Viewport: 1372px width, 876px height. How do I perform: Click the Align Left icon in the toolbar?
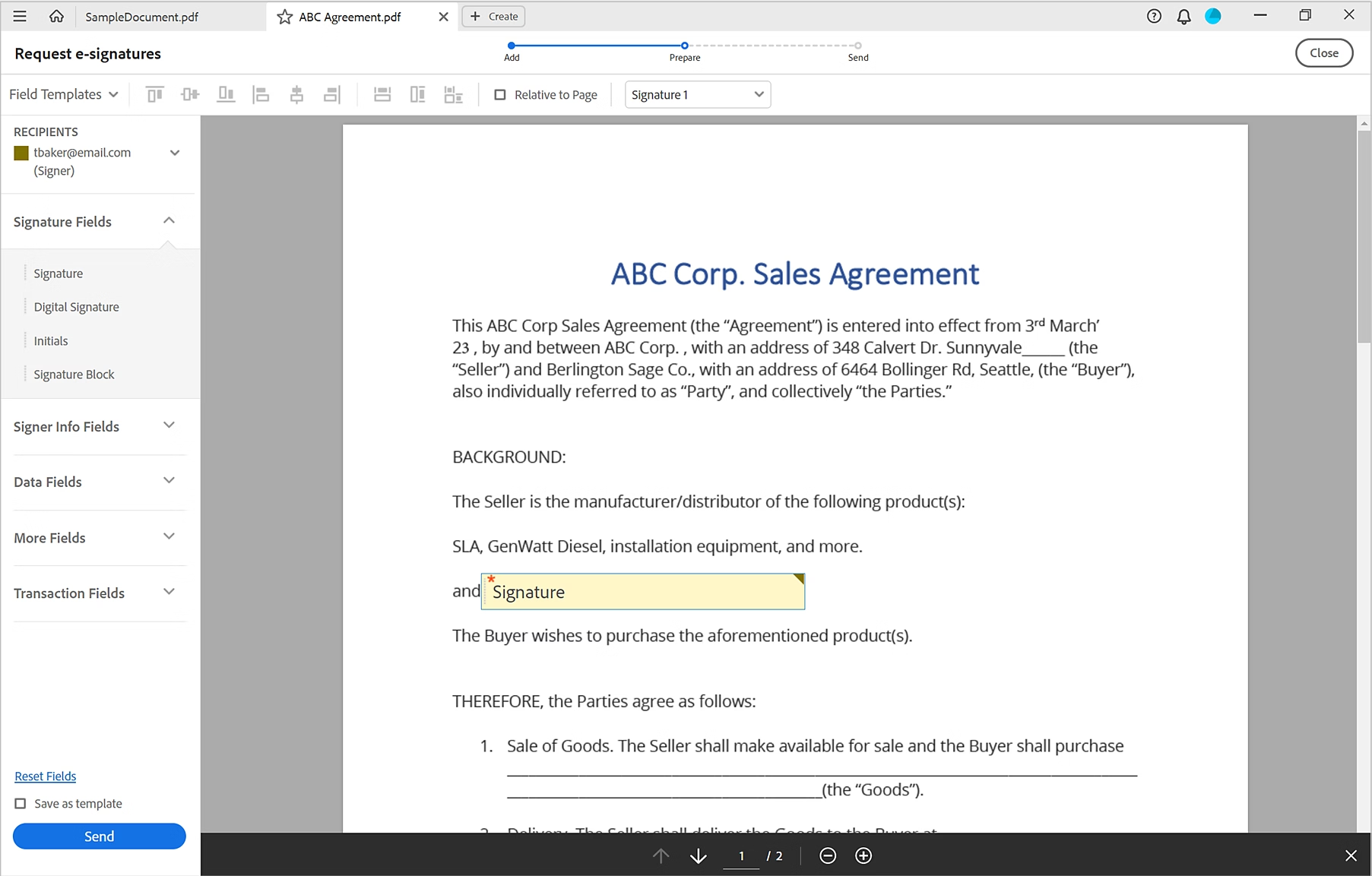(261, 94)
